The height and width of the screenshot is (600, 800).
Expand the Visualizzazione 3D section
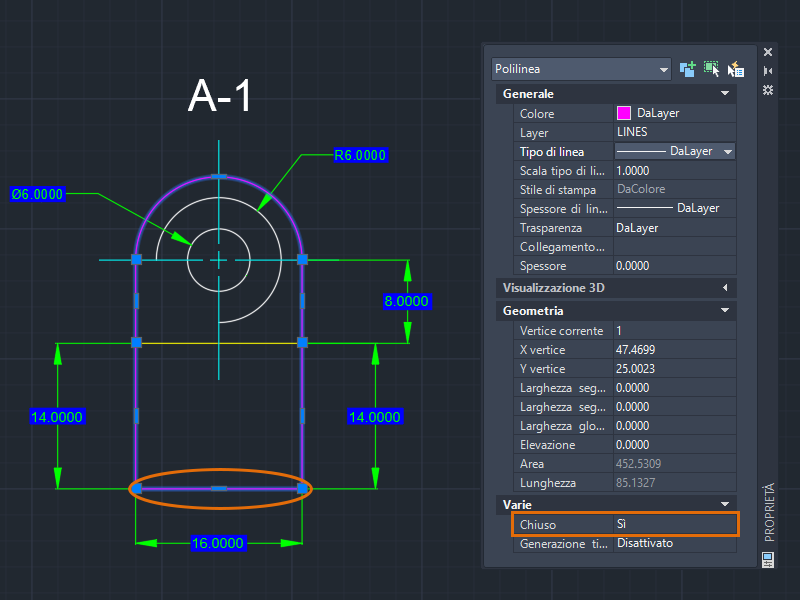725,288
